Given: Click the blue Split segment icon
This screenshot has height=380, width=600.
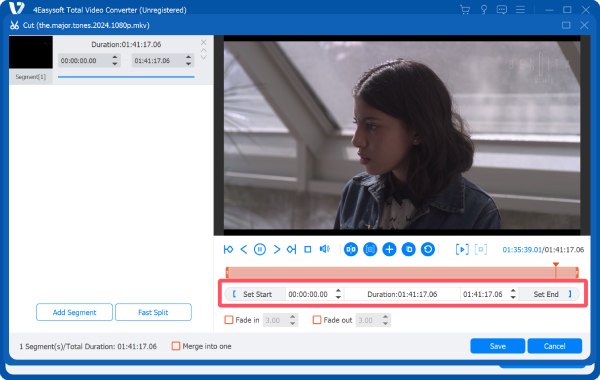Looking at the screenshot, I should pos(351,250).
